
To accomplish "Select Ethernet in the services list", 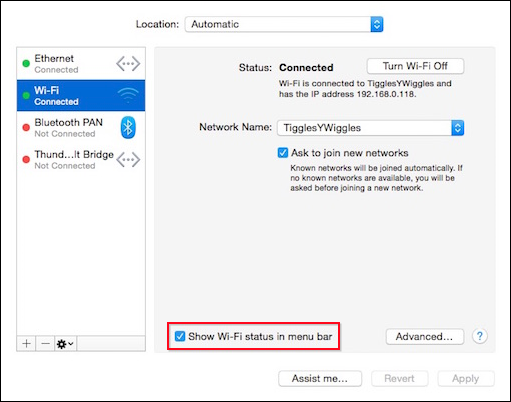I will (x=81, y=63).
